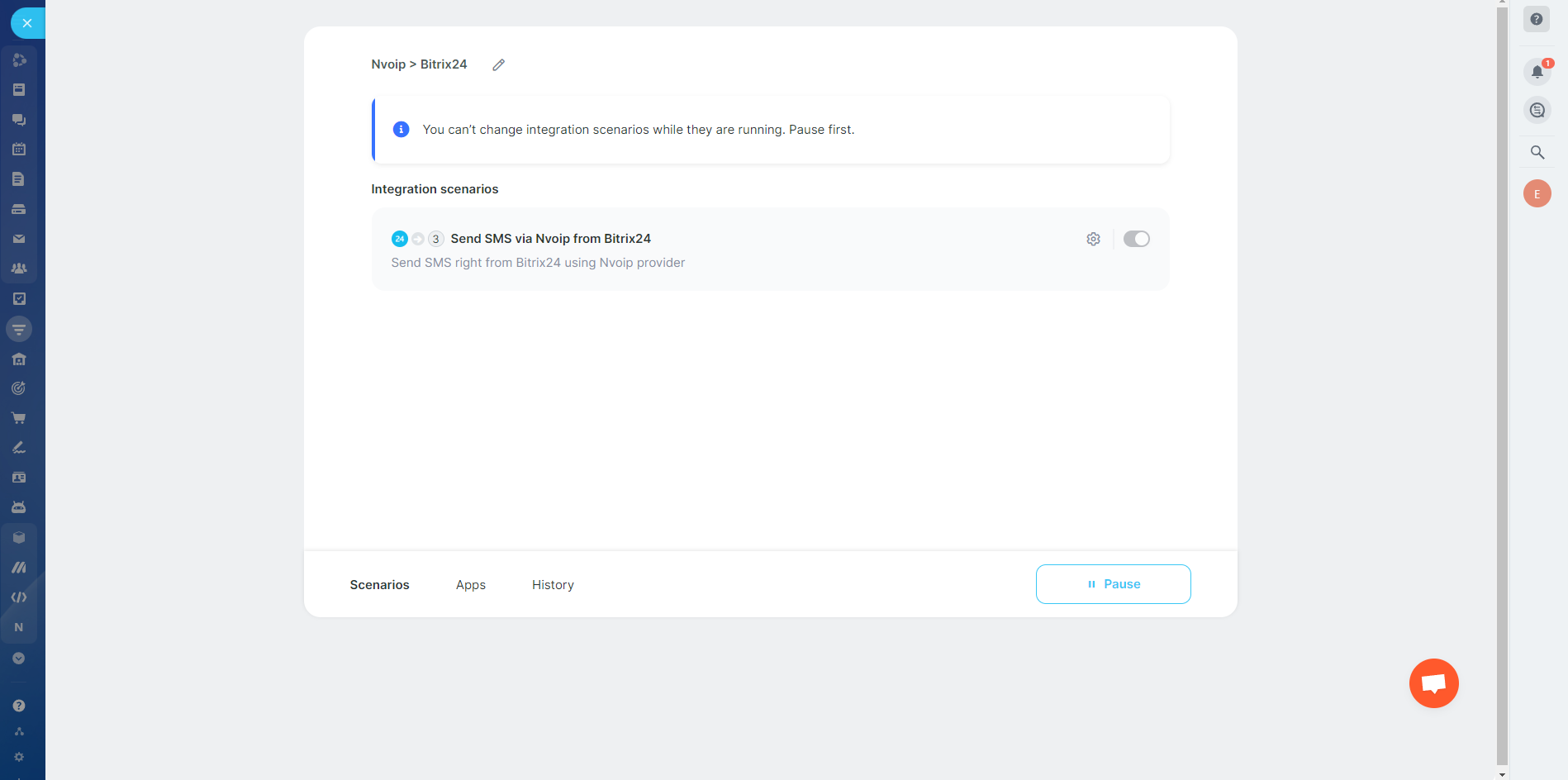Click the notifications bell icon
This screenshot has height=780, width=1568.
(1537, 72)
